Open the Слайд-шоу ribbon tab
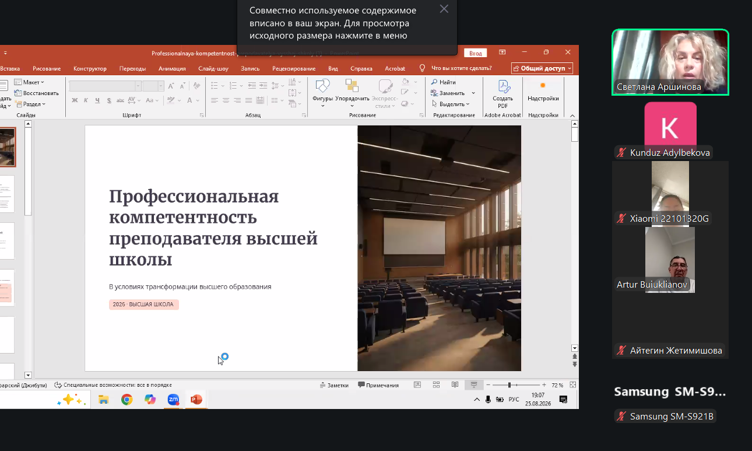The image size is (752, 451). pyautogui.click(x=213, y=69)
